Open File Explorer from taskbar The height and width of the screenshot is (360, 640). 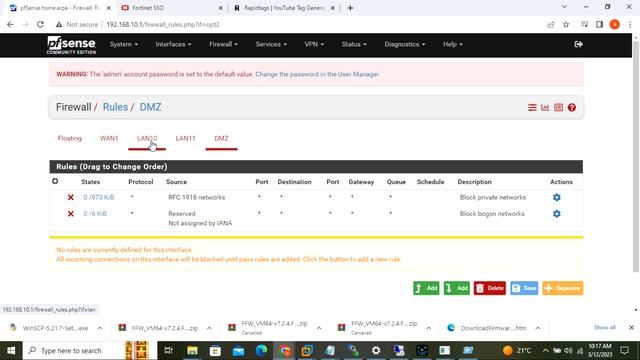(x=192, y=351)
